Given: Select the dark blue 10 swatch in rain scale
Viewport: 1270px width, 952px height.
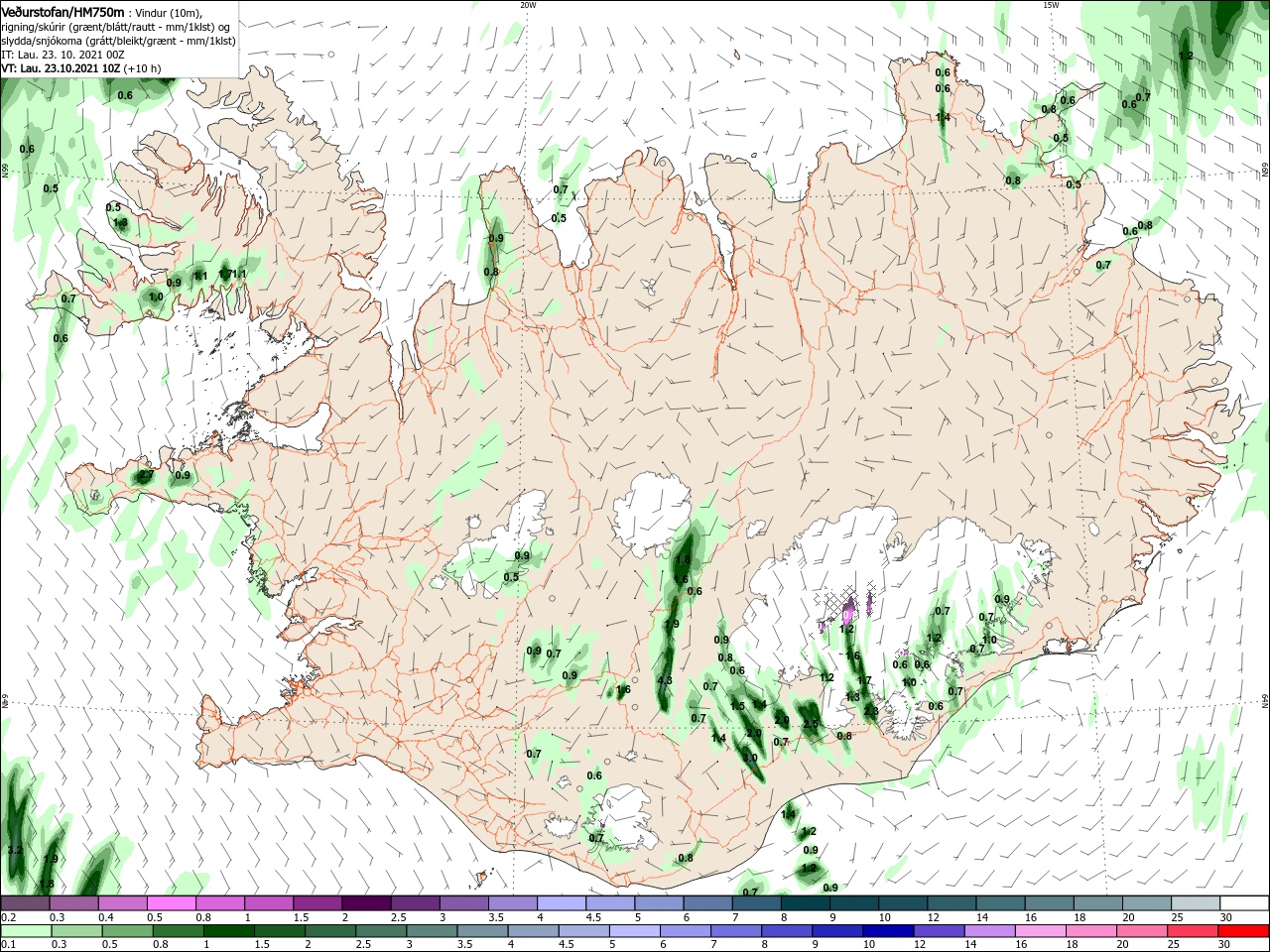Looking at the screenshot, I should (887, 931).
